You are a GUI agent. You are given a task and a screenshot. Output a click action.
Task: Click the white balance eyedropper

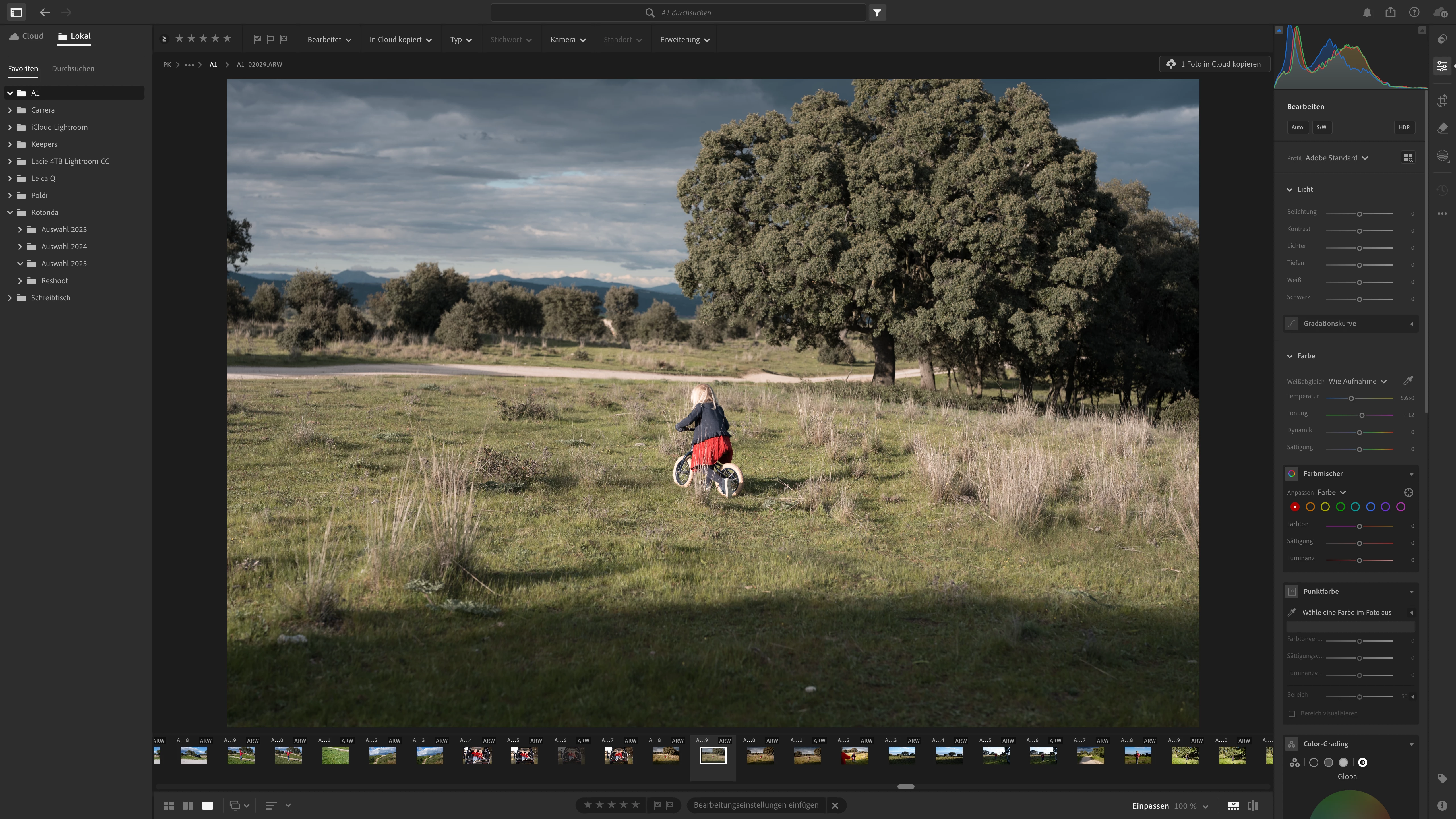[x=1408, y=381]
